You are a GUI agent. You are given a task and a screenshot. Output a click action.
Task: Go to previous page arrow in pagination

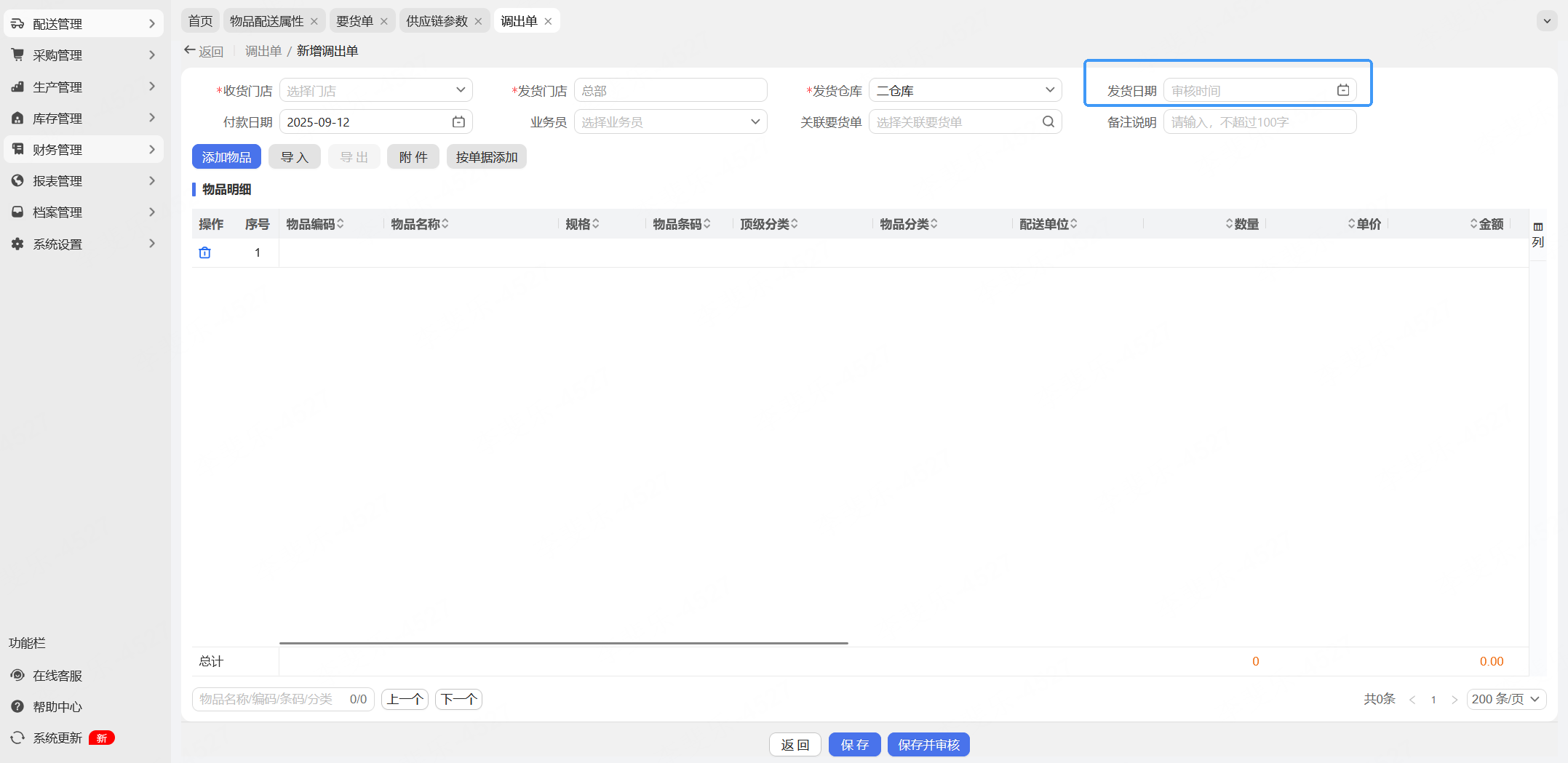pyautogui.click(x=1412, y=699)
